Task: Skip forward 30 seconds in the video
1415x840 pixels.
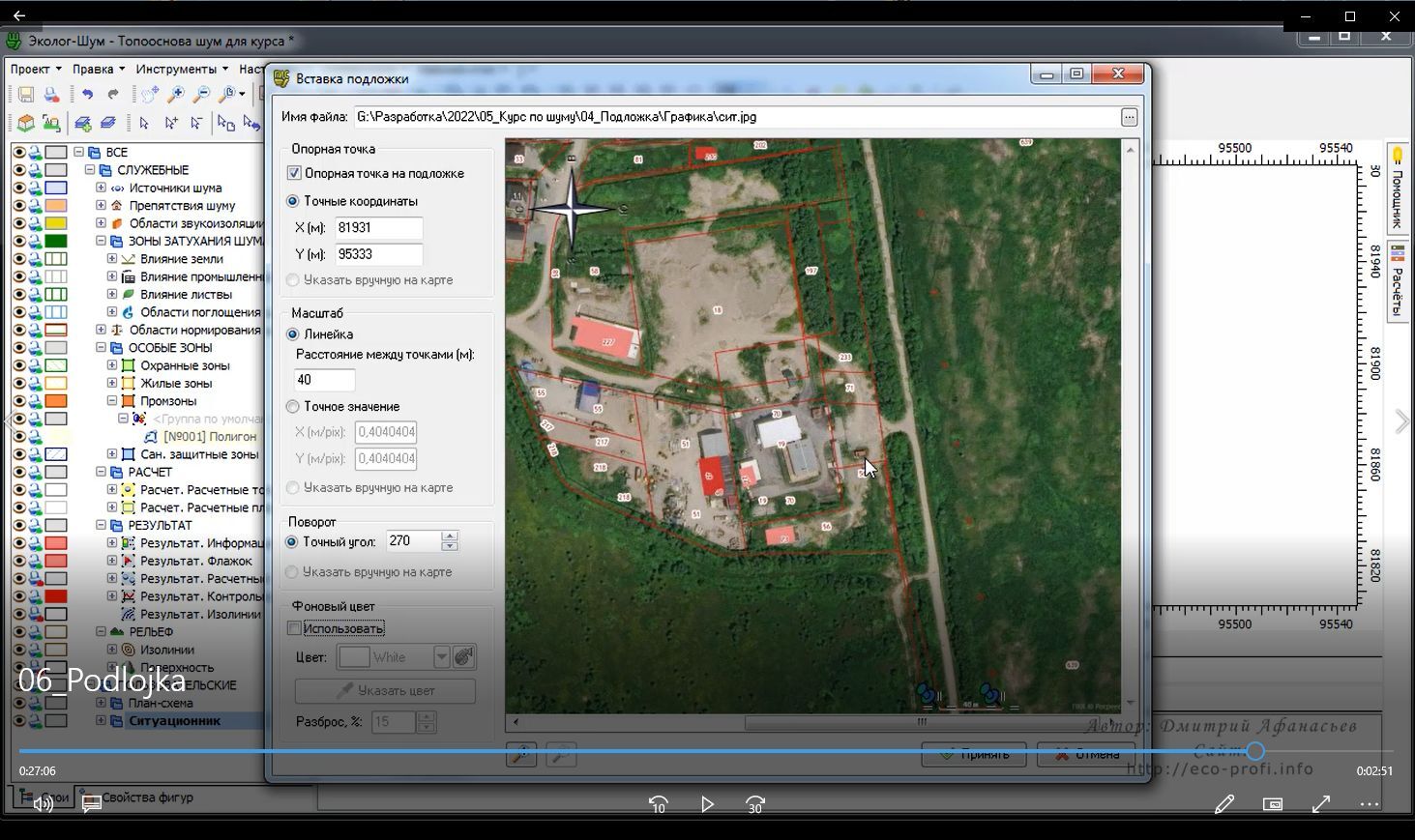Action: point(755,804)
